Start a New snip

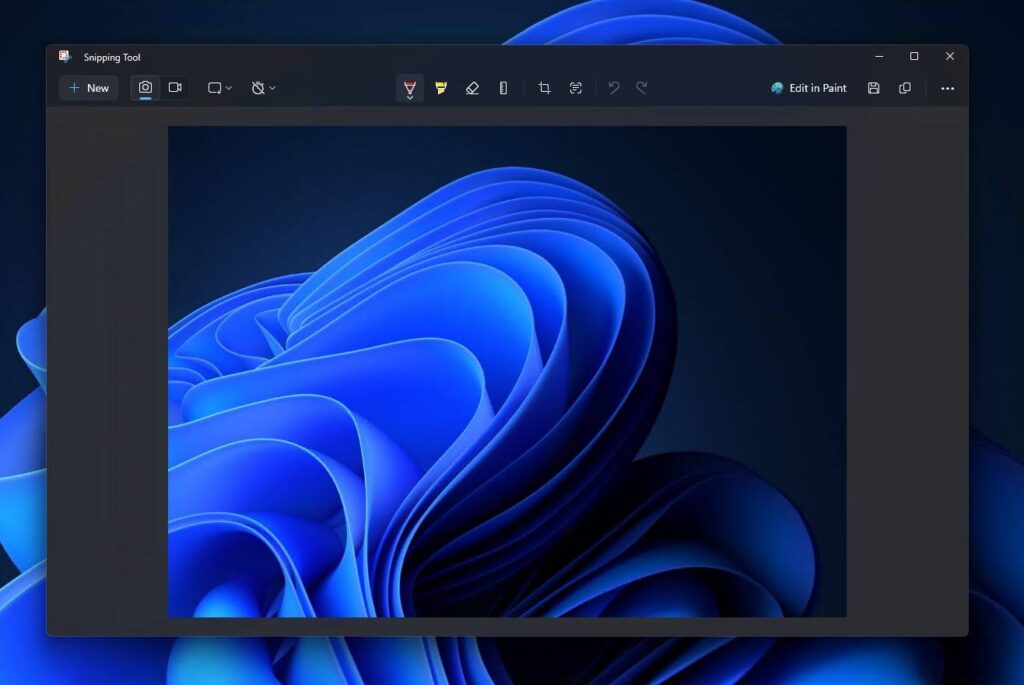coord(89,88)
